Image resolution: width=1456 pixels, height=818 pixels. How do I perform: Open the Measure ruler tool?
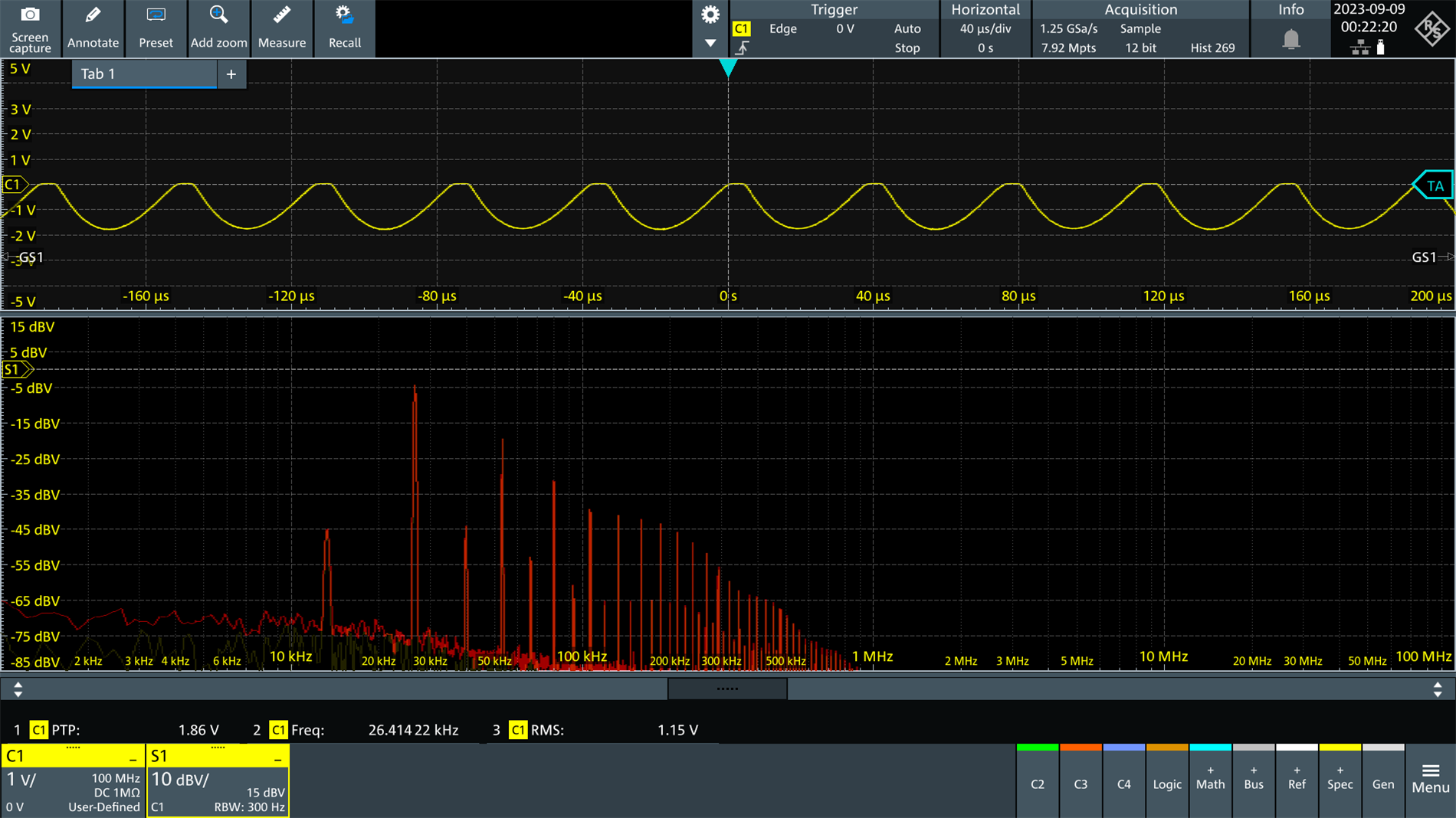tap(281, 28)
